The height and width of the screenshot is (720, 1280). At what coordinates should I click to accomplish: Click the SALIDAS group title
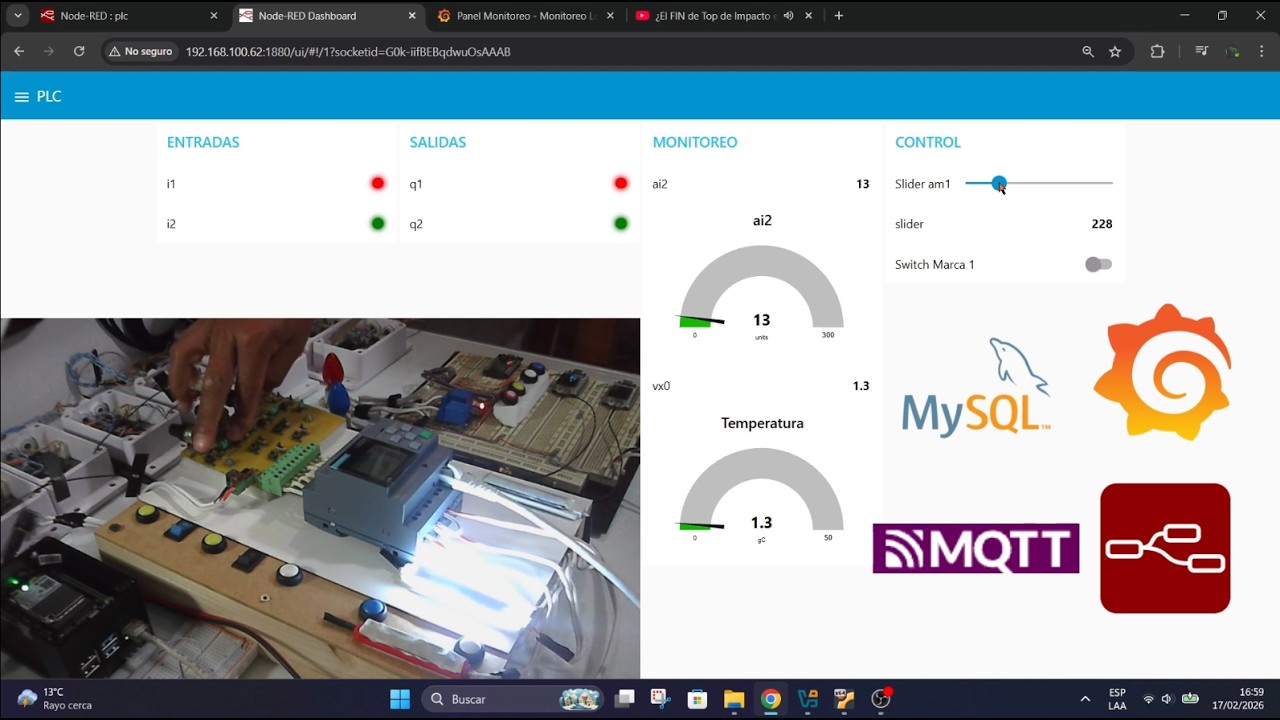(438, 142)
